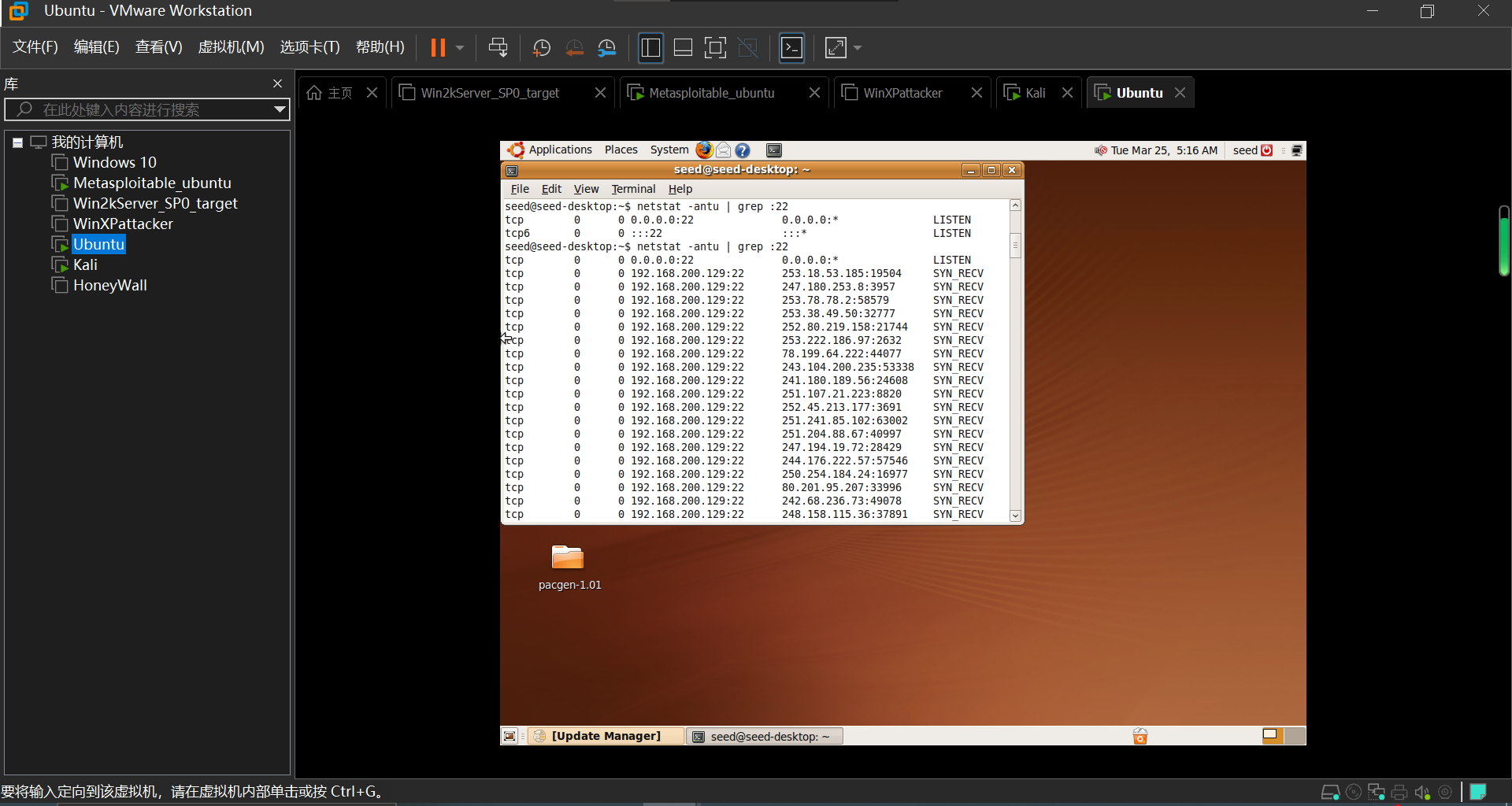Send Ctrl+Alt+Del to the virtual machine
1512x806 pixels.
tap(498, 48)
